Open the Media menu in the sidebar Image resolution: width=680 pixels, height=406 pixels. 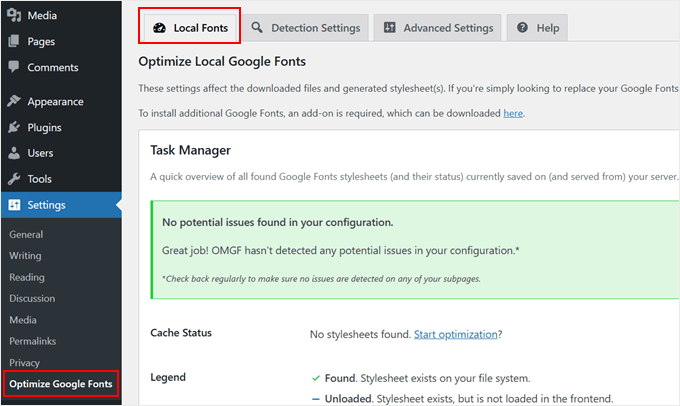[x=61, y=15]
